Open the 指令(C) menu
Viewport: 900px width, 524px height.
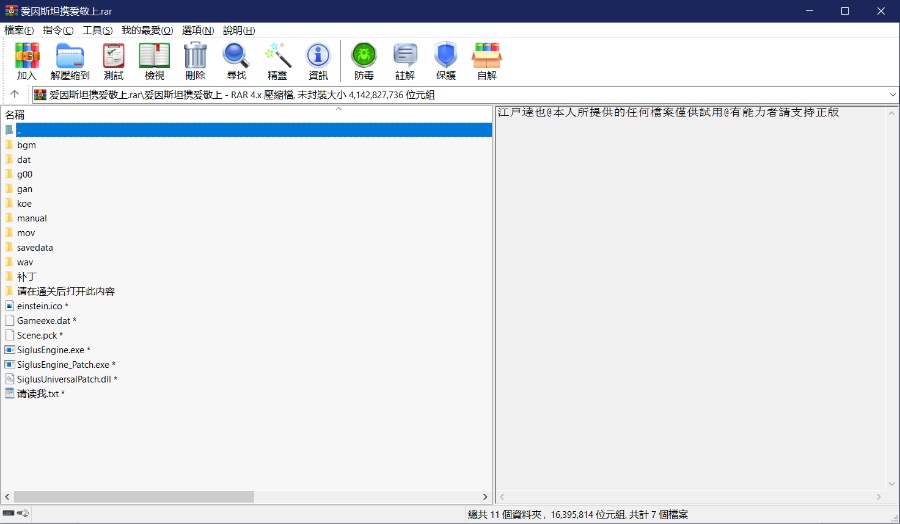coord(58,30)
